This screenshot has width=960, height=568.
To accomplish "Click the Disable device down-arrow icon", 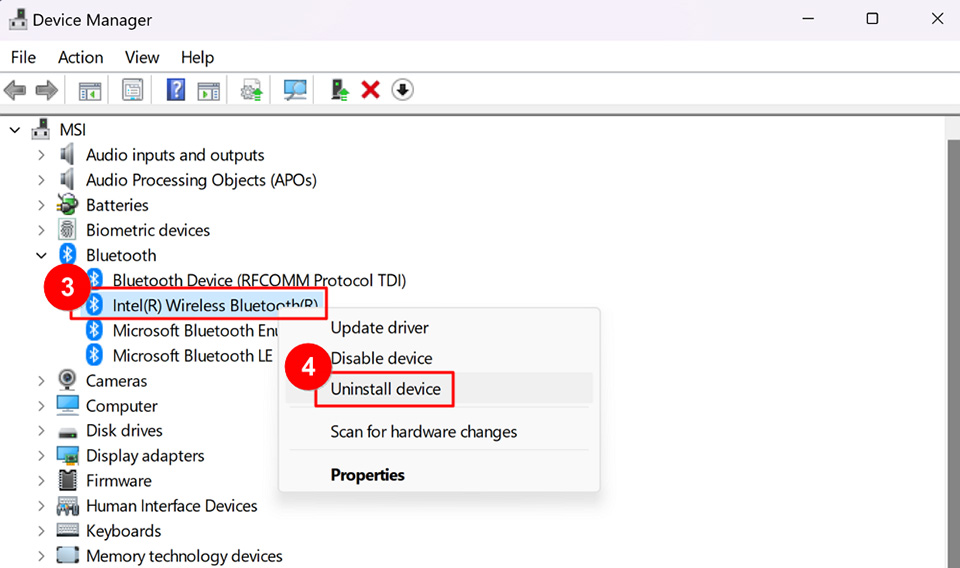I will (x=402, y=90).
